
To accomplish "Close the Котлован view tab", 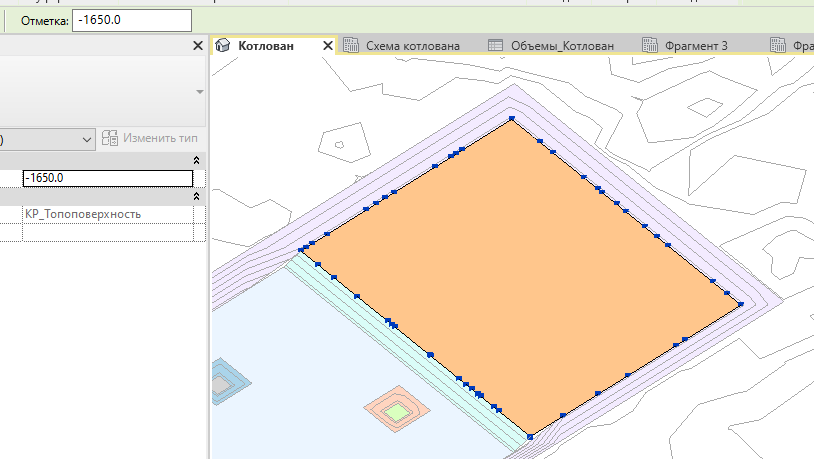I will click(328, 46).
